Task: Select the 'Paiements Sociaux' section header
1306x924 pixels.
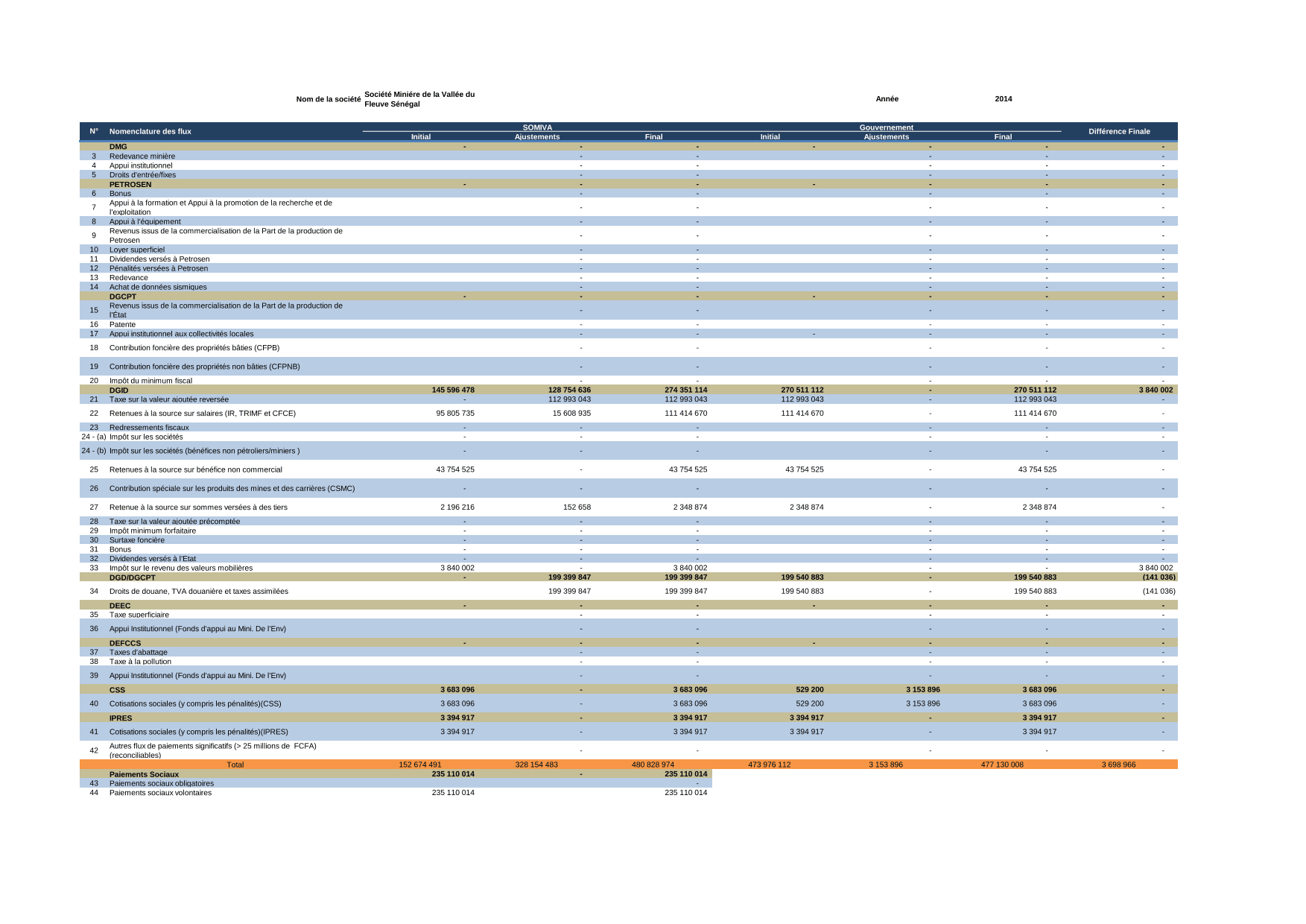Action: pos(144,774)
